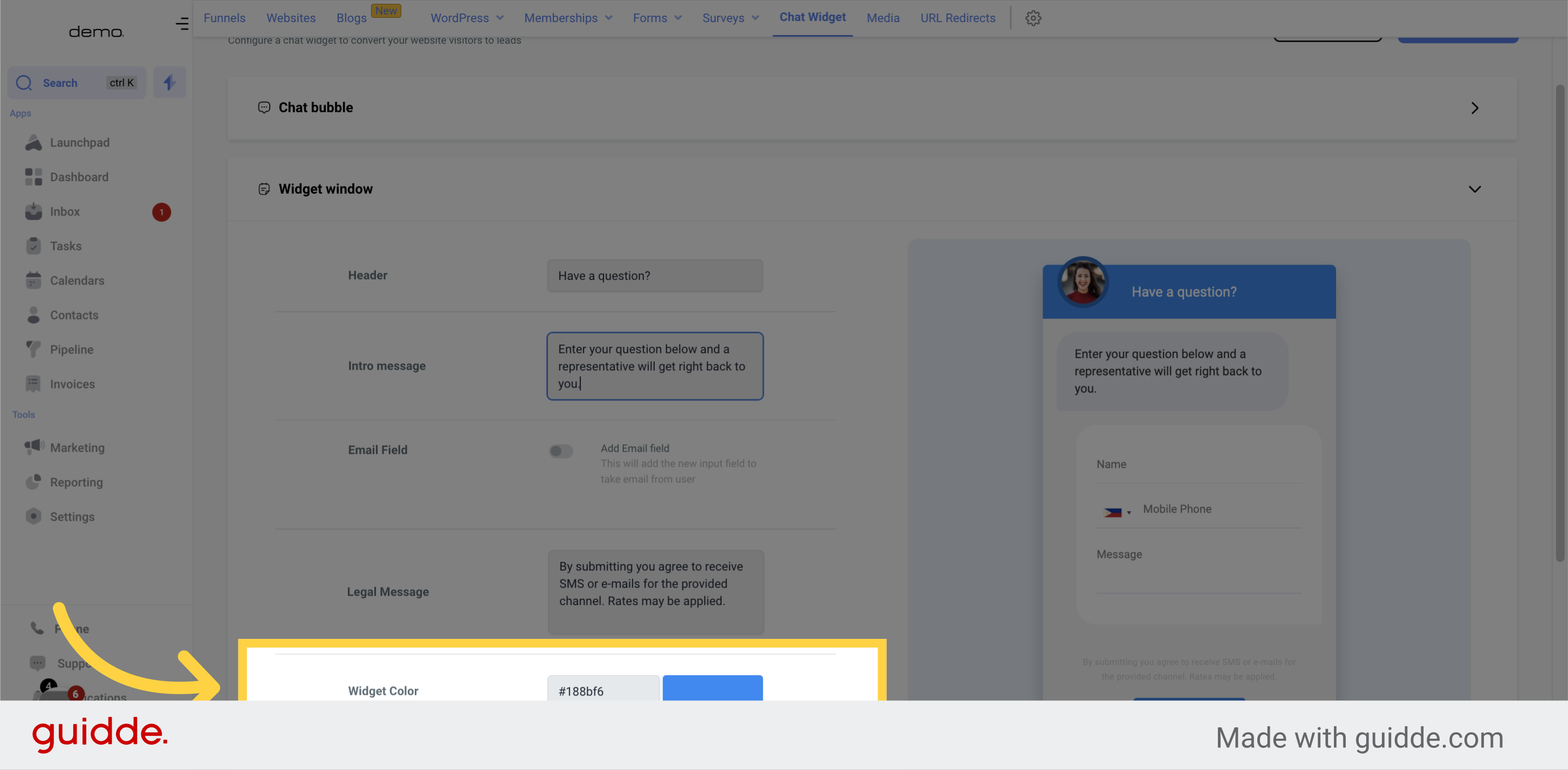Open the gear settings icon in top navigation
Image resolution: width=1568 pixels, height=770 pixels.
(1033, 18)
